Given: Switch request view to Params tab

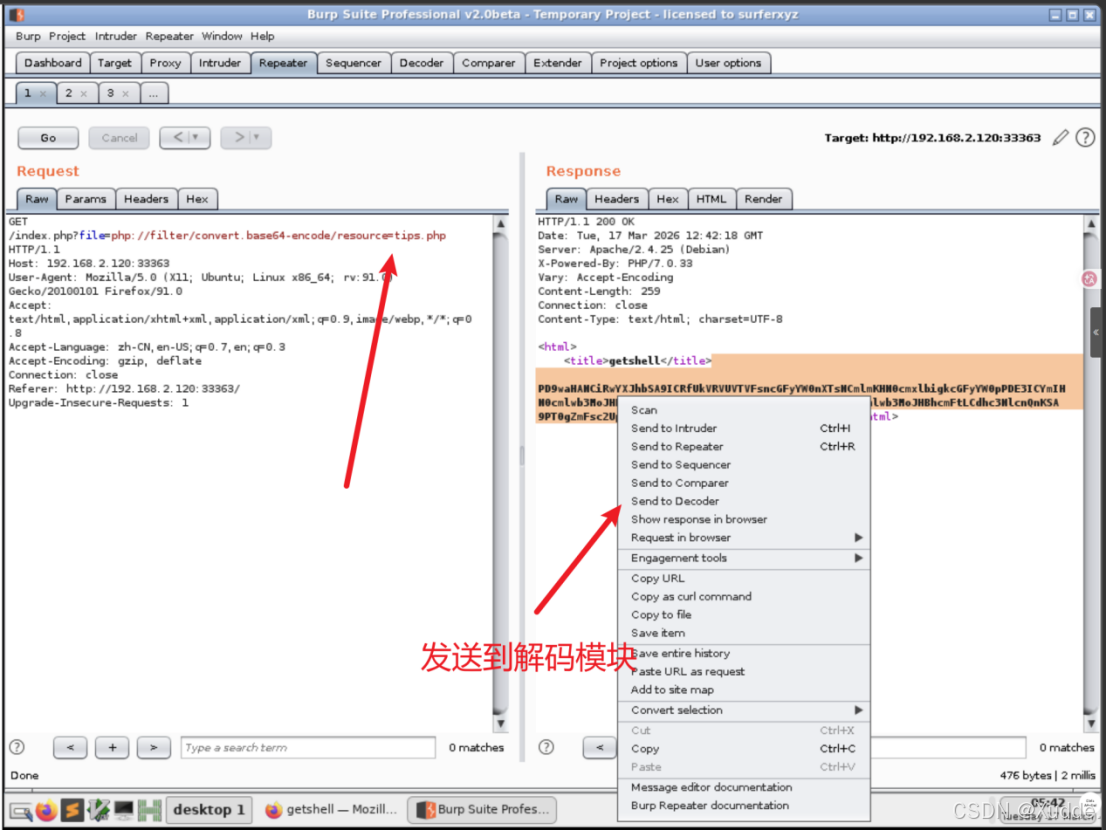Looking at the screenshot, I should (85, 199).
